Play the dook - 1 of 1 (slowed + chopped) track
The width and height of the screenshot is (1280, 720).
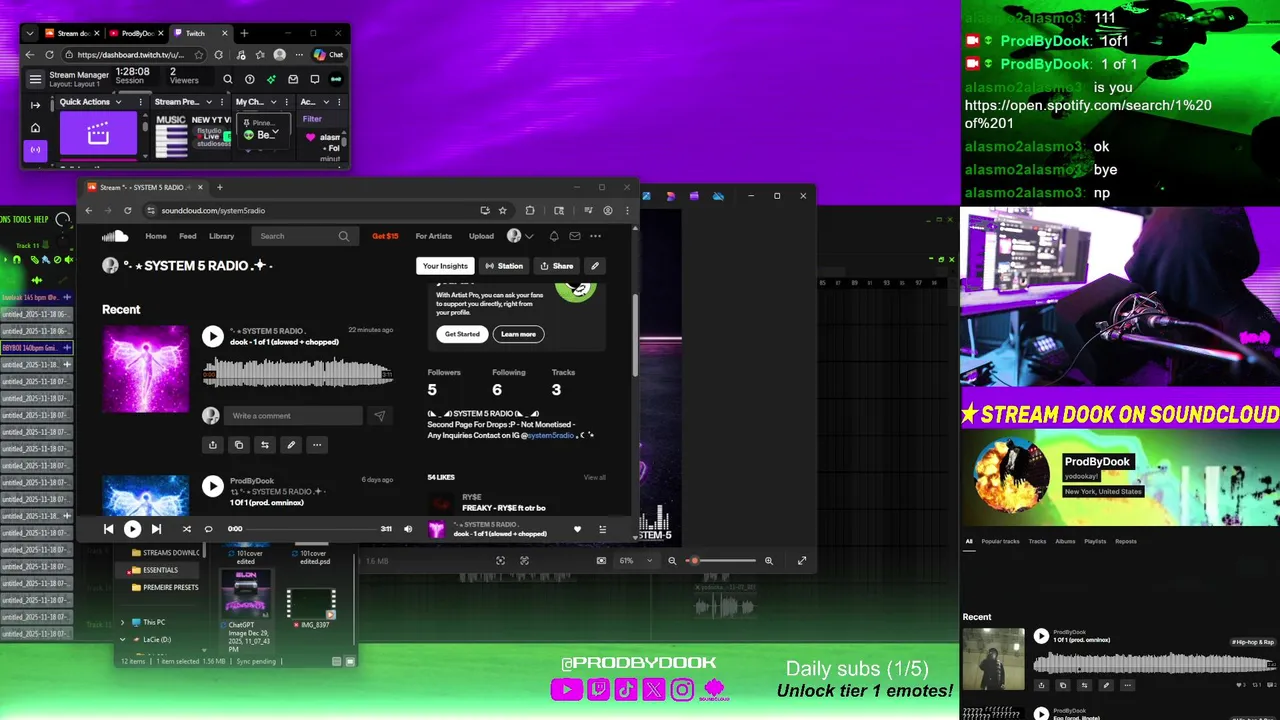213,336
